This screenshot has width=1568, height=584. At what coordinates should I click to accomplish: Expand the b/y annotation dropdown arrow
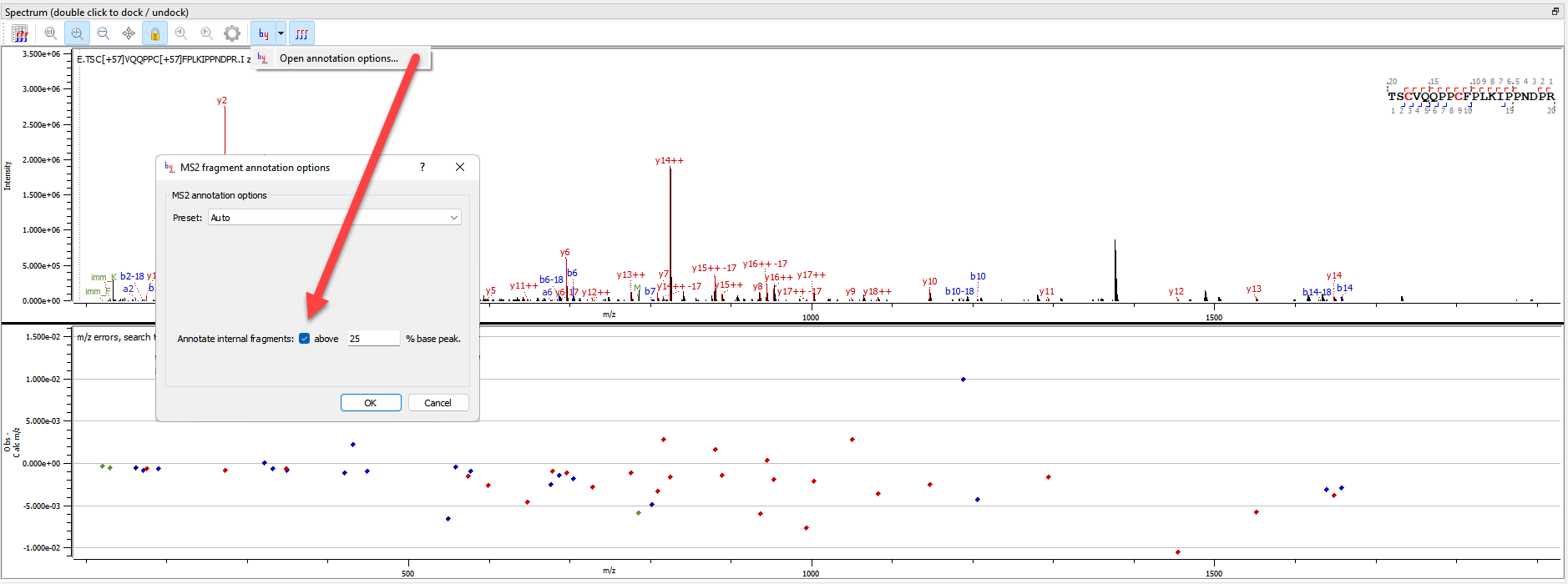tap(281, 33)
